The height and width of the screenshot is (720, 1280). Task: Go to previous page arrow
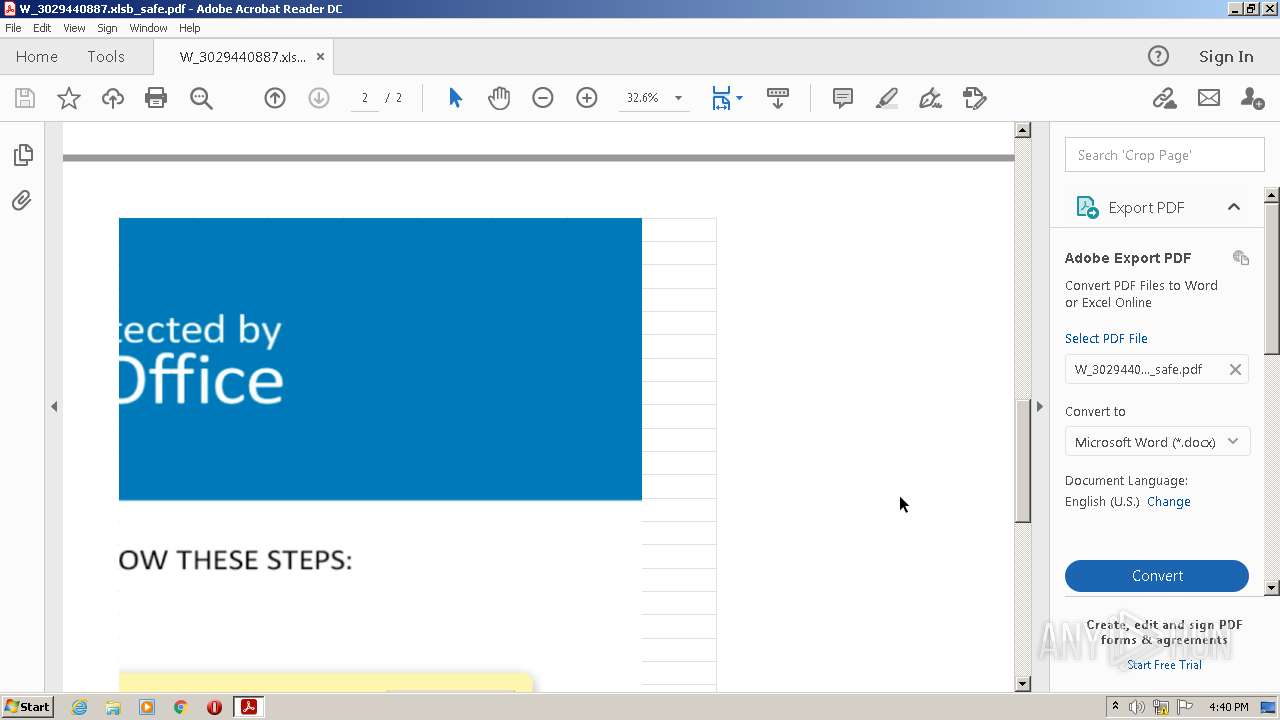[275, 98]
